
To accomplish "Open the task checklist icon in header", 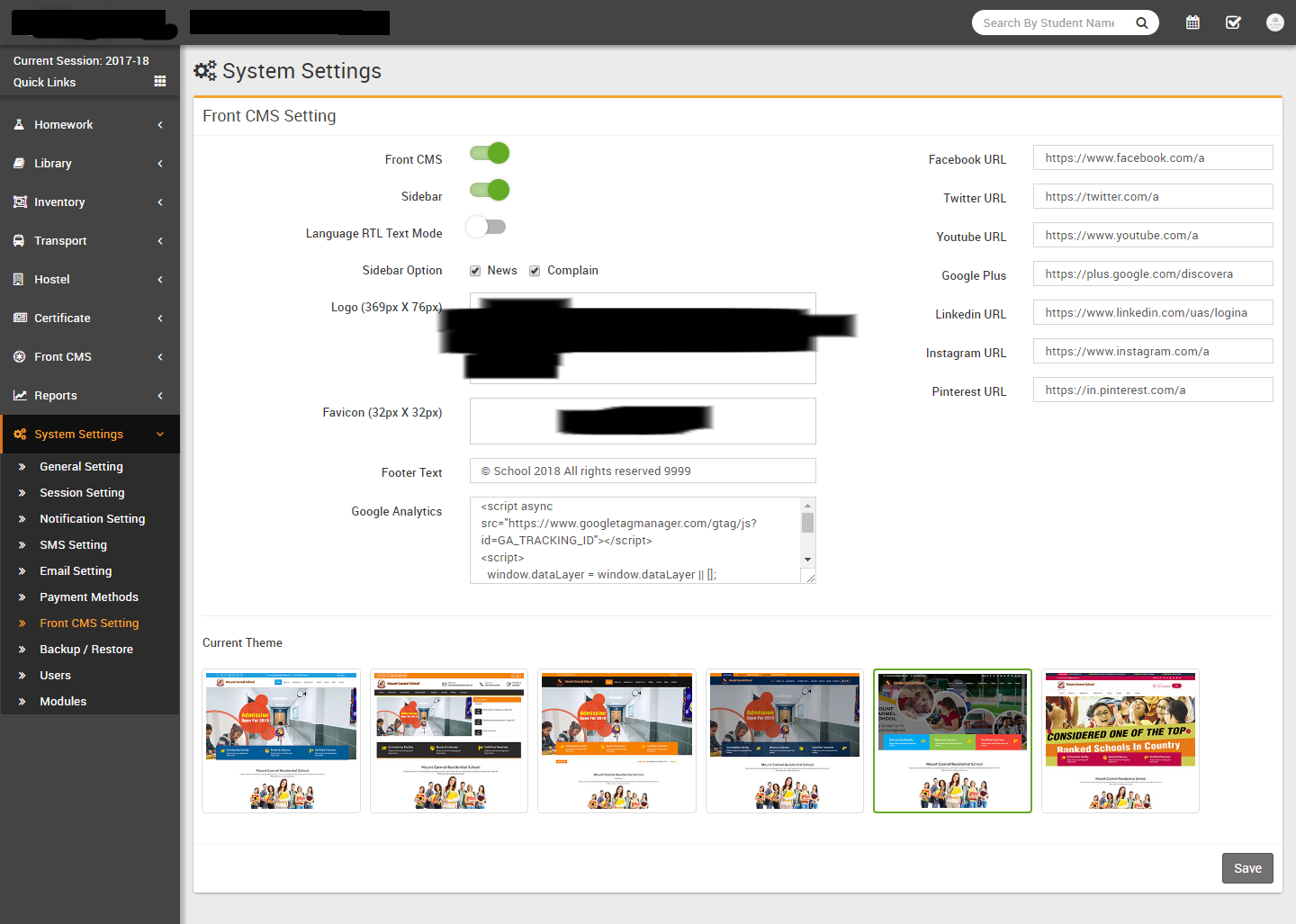I will pyautogui.click(x=1233, y=22).
